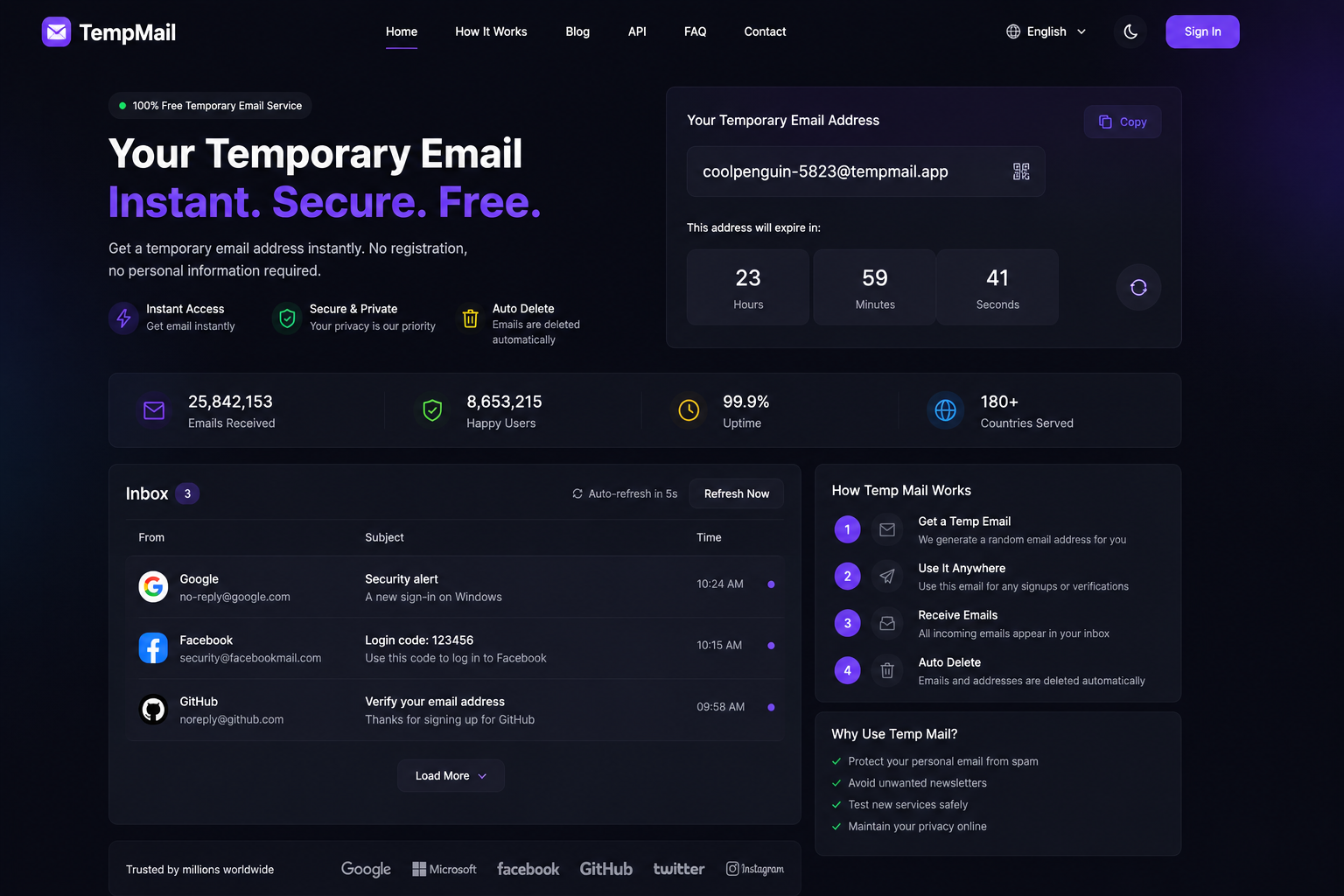Show QR code for the email address
The height and width of the screenshot is (896, 1344).
pos(1021,171)
